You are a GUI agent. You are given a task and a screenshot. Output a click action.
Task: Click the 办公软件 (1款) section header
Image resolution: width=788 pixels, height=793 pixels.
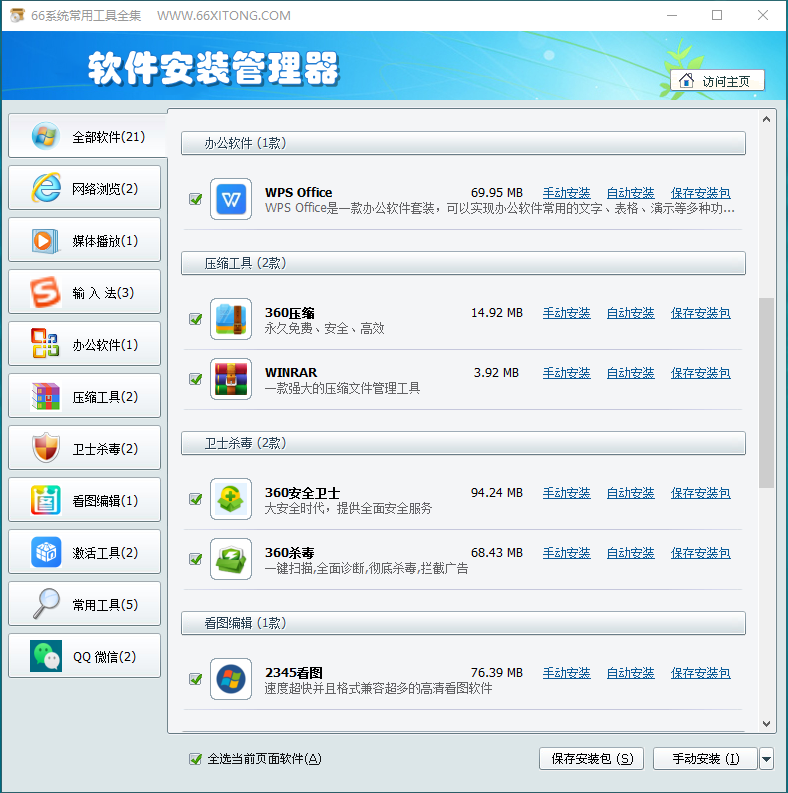point(463,143)
